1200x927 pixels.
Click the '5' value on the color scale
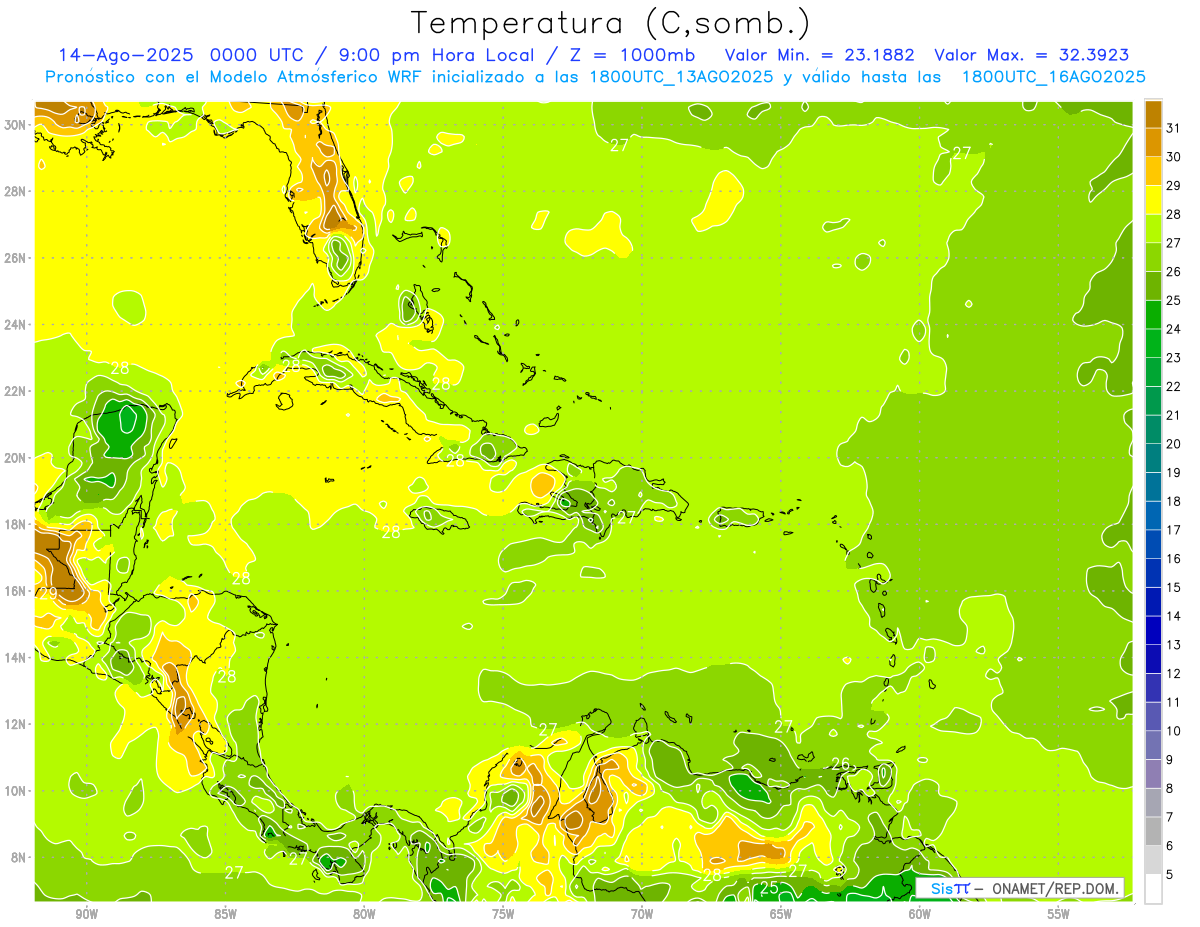point(1171,875)
